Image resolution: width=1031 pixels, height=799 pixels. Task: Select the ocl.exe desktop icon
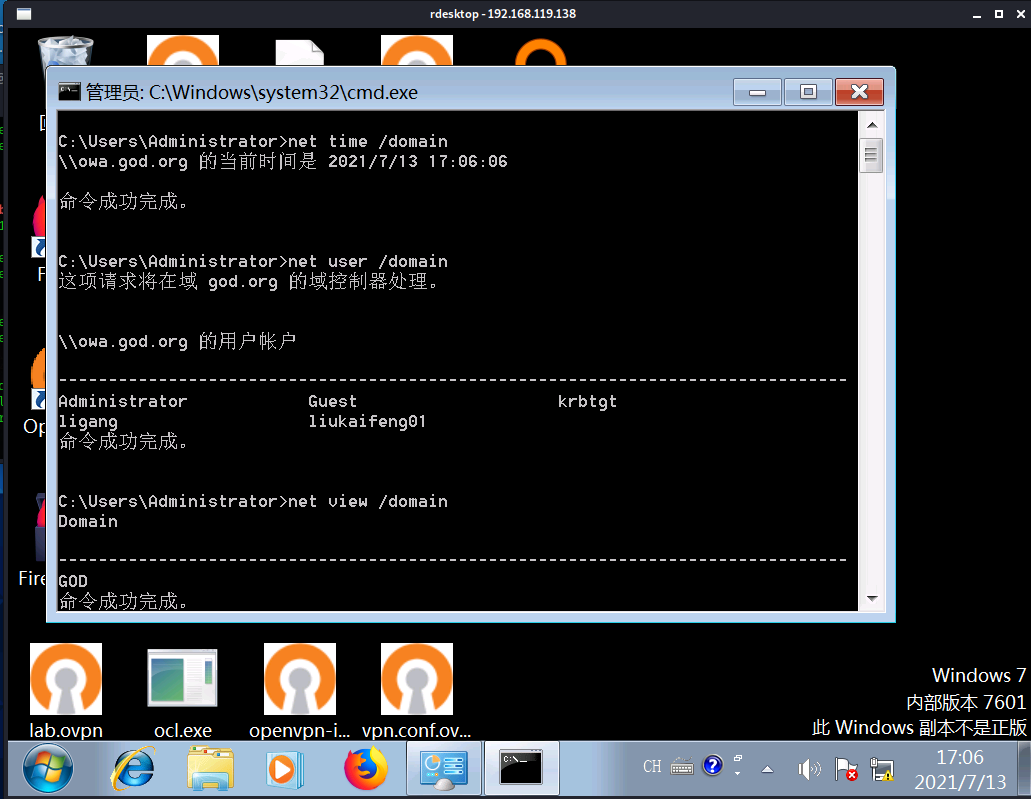click(183, 691)
